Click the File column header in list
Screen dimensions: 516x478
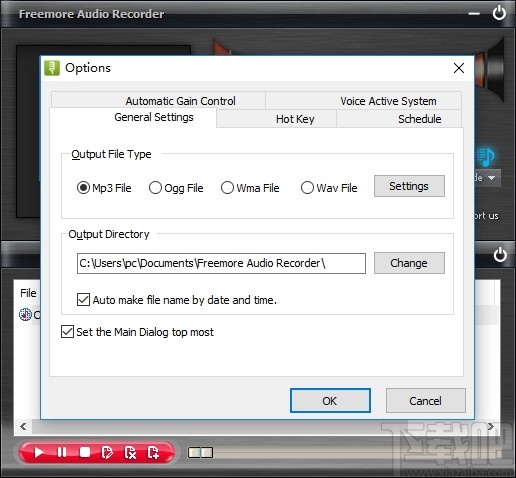(28, 293)
